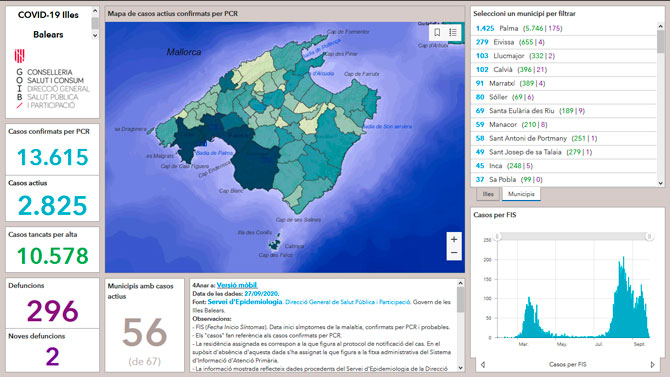Filter by Manacor municipality

pos(564,124)
